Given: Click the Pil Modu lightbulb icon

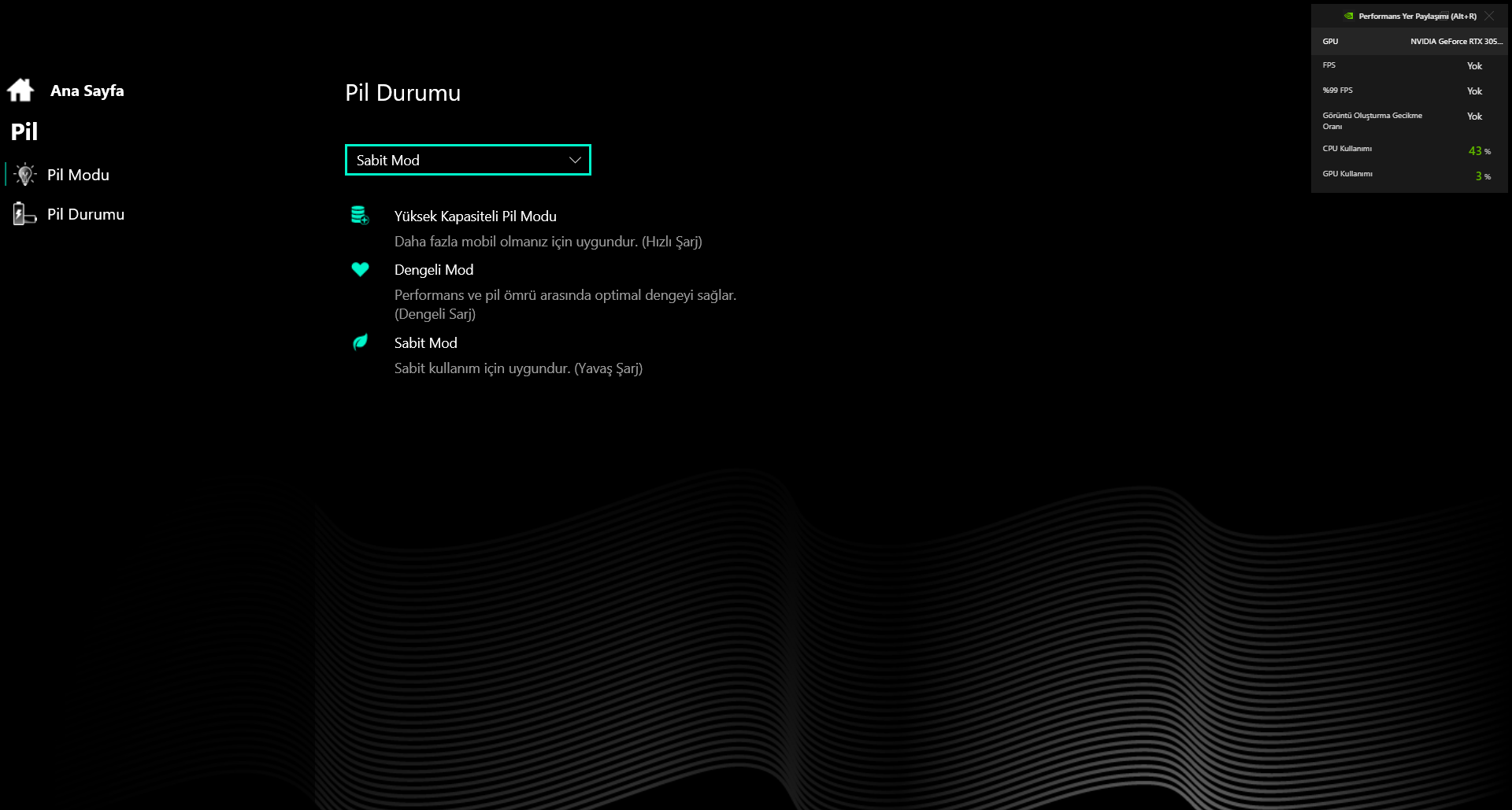Looking at the screenshot, I should click(25, 175).
